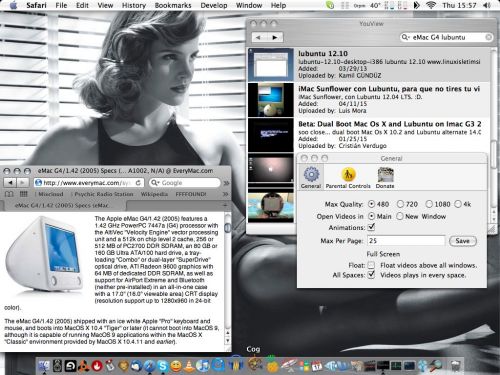Screen dimensions: 500x375
Task: Expand the menu bar extras chevron
Action: tap(417, 5)
